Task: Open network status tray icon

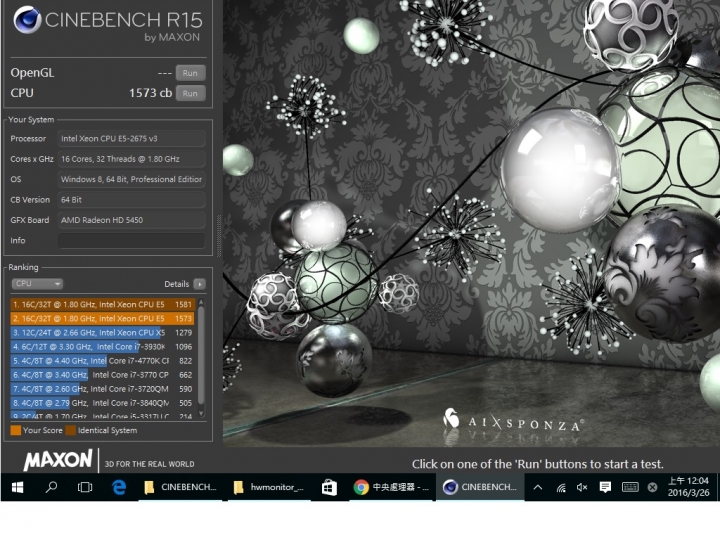Action: [x=561, y=487]
